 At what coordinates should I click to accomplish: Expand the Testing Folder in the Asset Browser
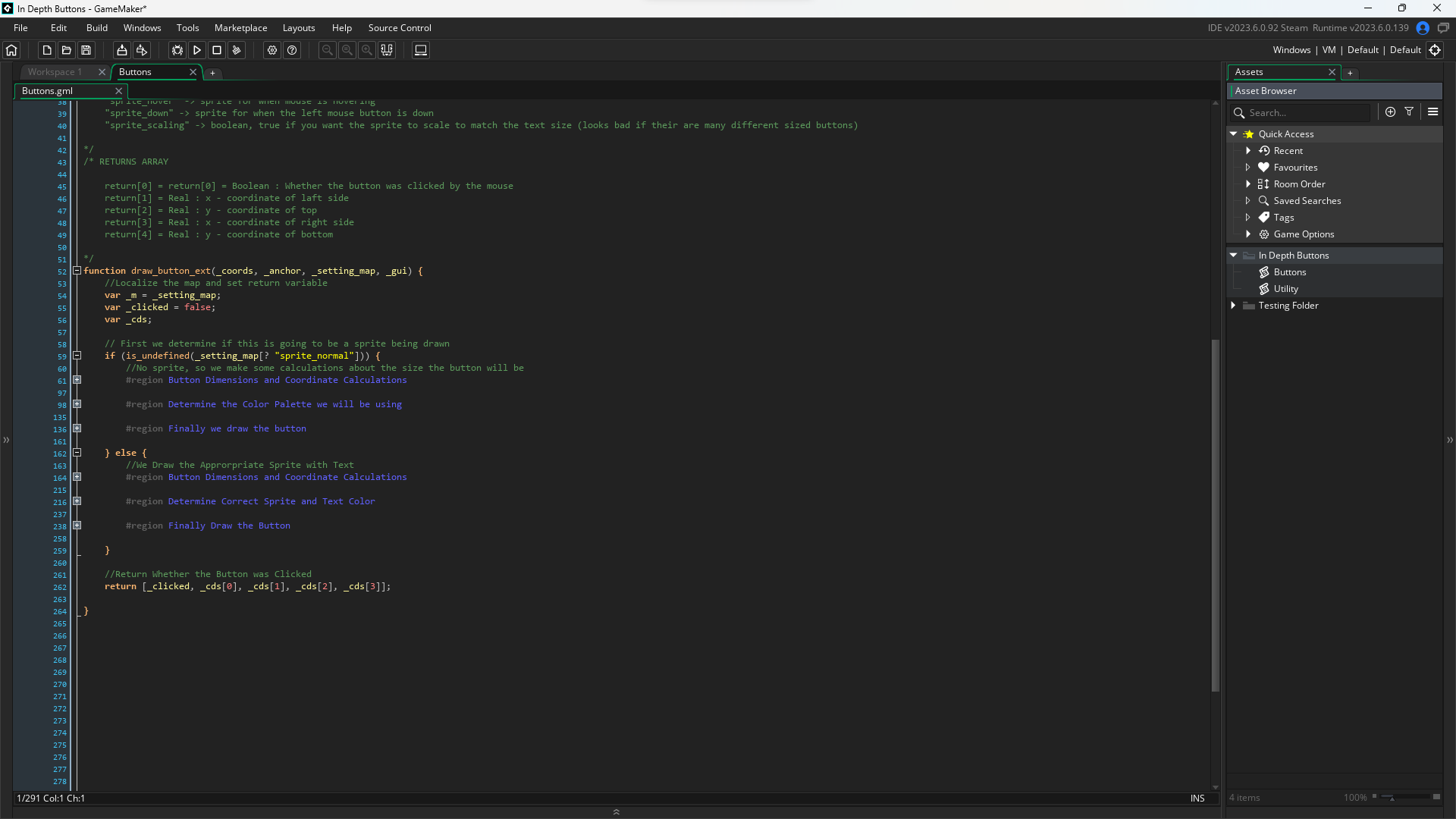pyautogui.click(x=1235, y=306)
